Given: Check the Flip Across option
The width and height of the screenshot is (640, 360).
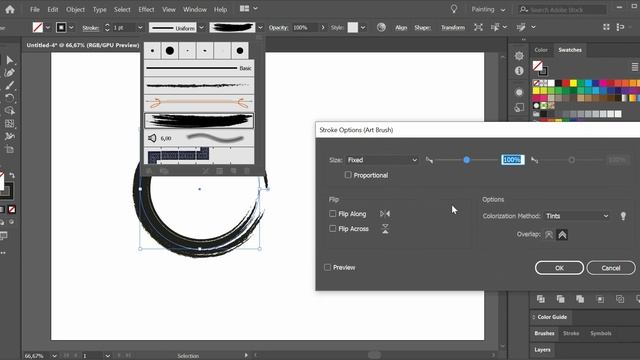Looking at the screenshot, I should (x=332, y=229).
